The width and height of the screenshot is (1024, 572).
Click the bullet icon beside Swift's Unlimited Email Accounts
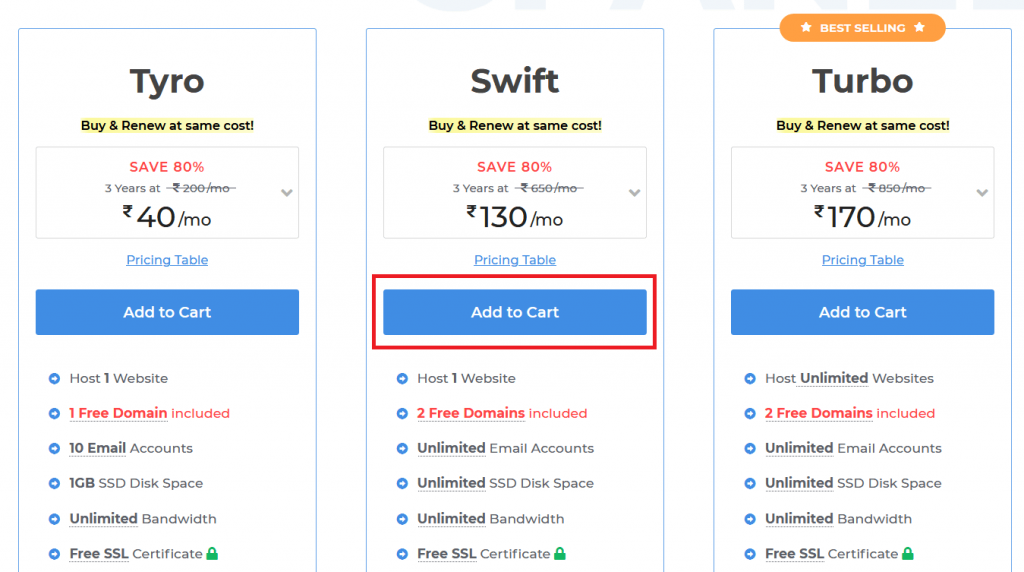(402, 449)
